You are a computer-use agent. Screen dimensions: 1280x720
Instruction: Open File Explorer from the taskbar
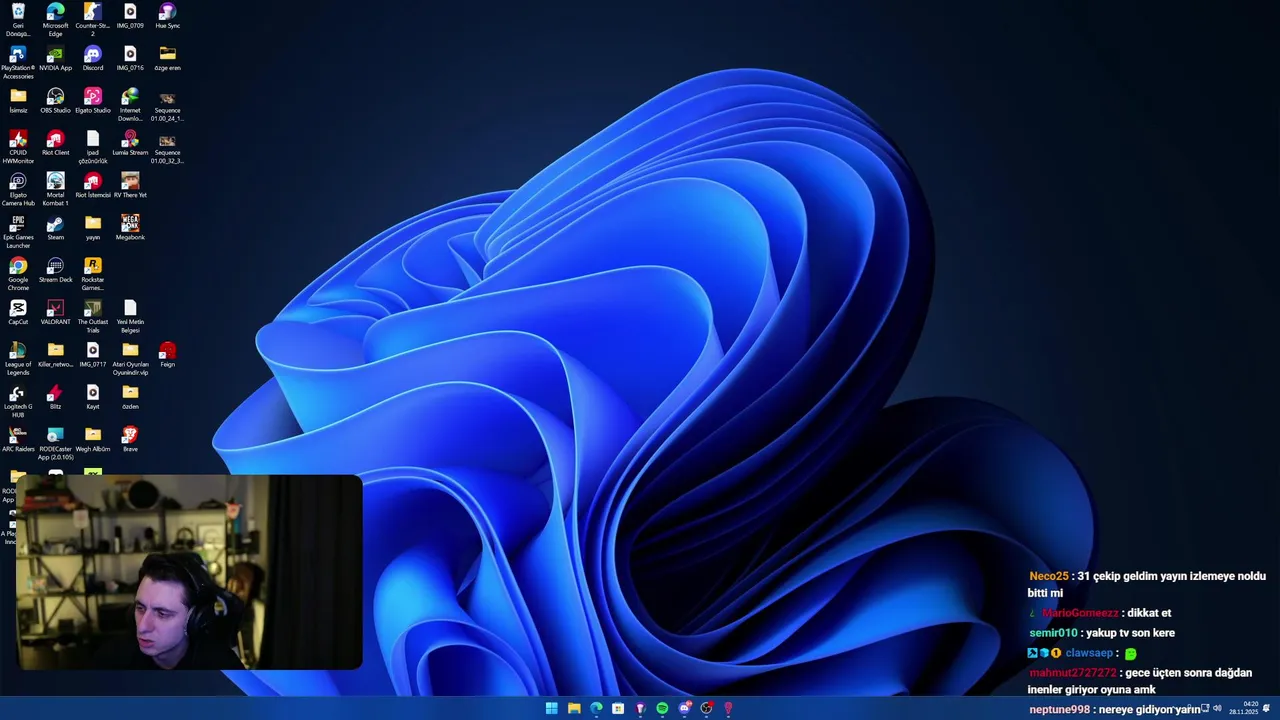point(574,708)
